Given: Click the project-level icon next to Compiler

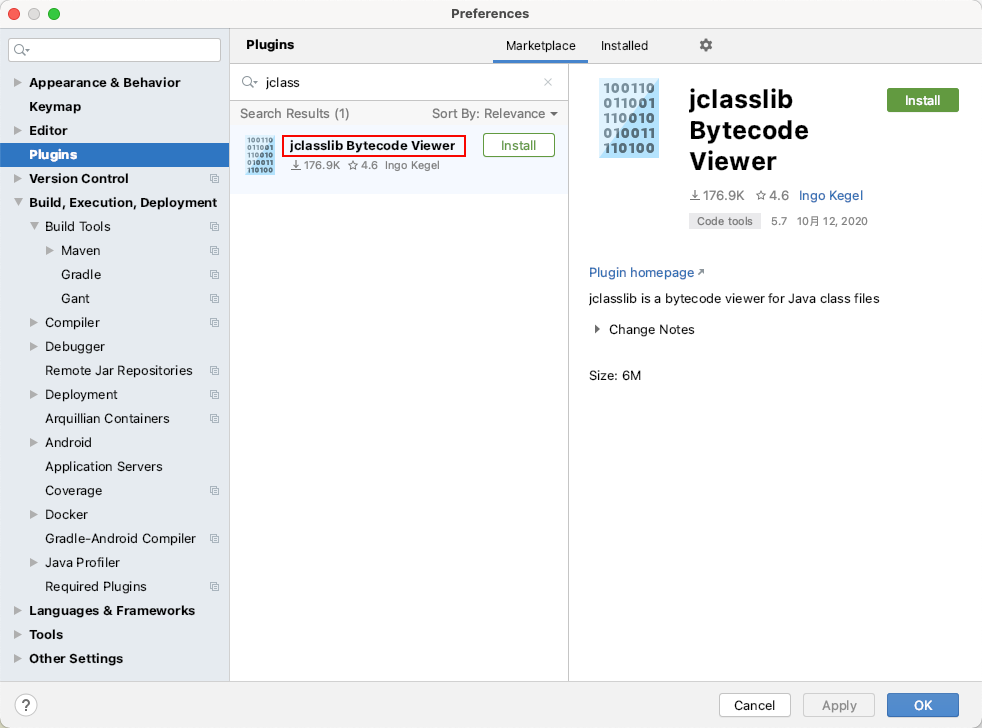Looking at the screenshot, I should [x=214, y=323].
